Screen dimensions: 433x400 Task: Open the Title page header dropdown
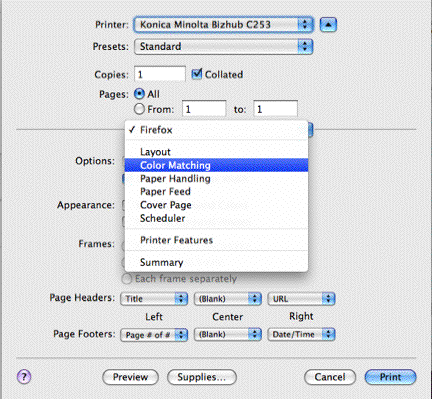click(154, 299)
